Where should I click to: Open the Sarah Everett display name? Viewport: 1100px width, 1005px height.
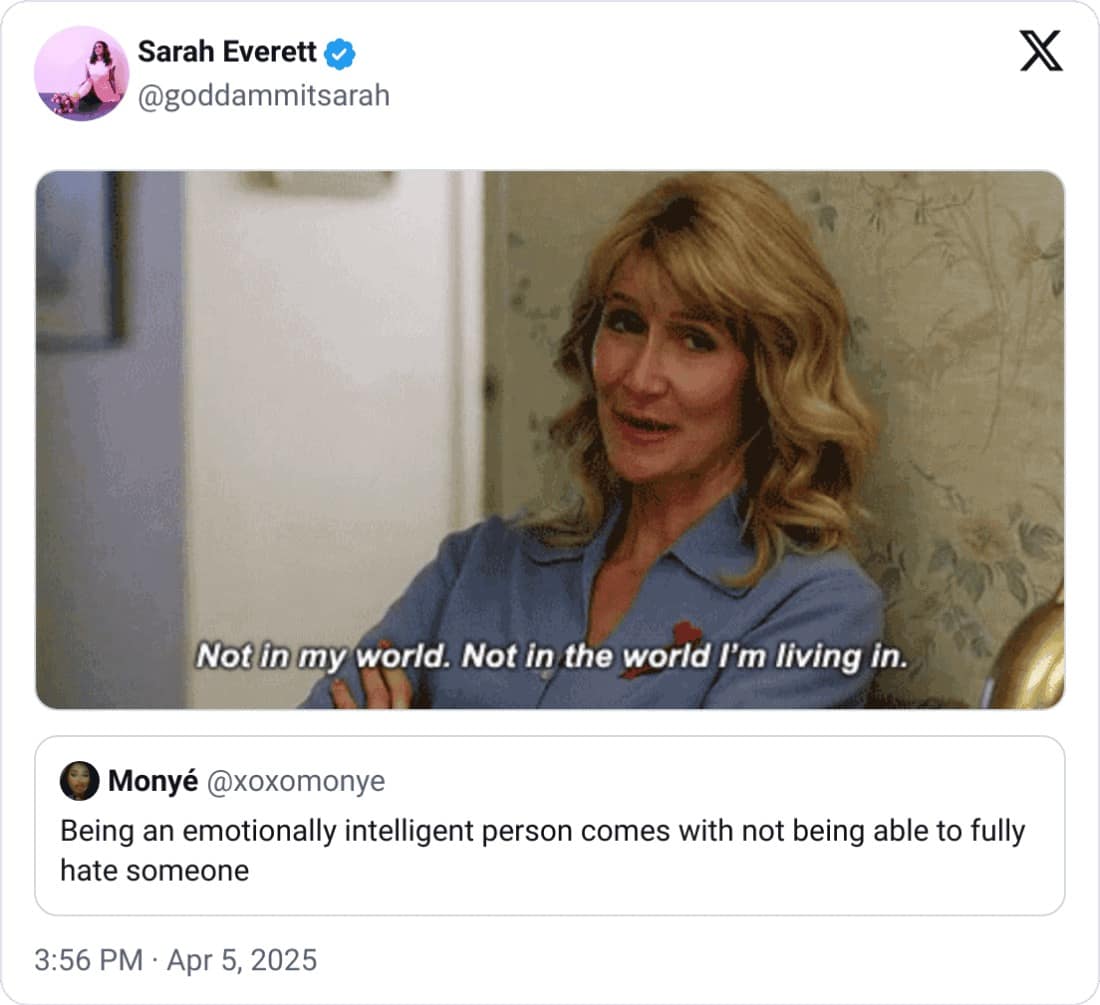227,52
